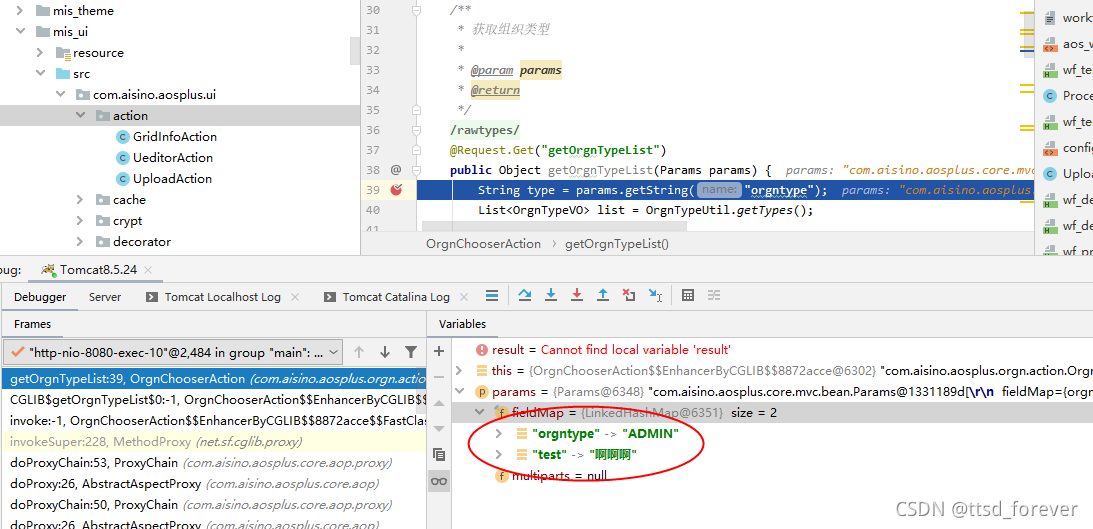Switch to the Debugger tab
This screenshot has height=529, width=1093.
pos(40,297)
